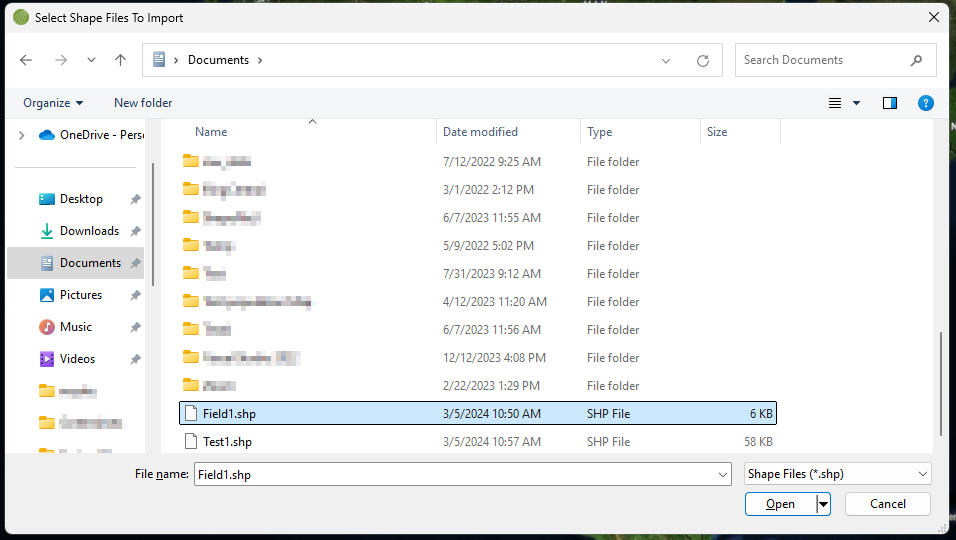Image resolution: width=956 pixels, height=540 pixels.
Task: Open the Downloads quick access folder
Action: [89, 231]
